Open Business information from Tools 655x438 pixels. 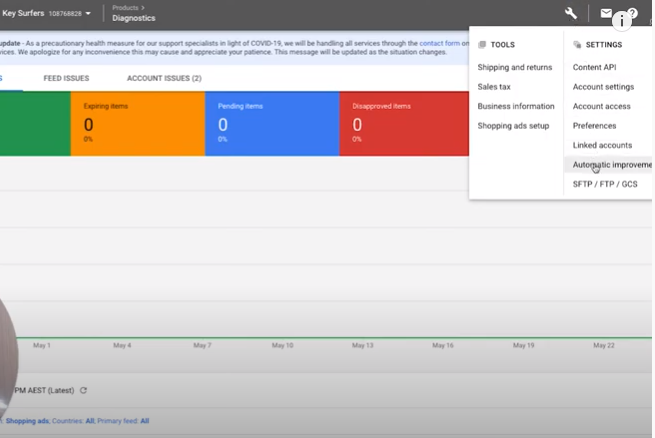click(516, 106)
